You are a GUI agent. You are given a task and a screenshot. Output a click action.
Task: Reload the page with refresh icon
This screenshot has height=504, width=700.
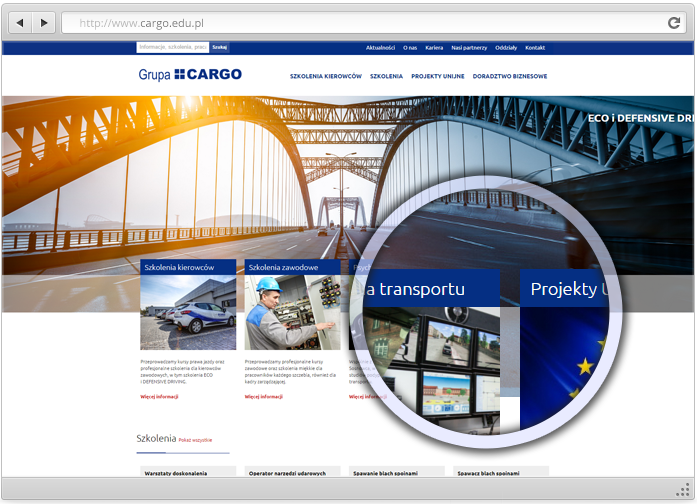[674, 23]
